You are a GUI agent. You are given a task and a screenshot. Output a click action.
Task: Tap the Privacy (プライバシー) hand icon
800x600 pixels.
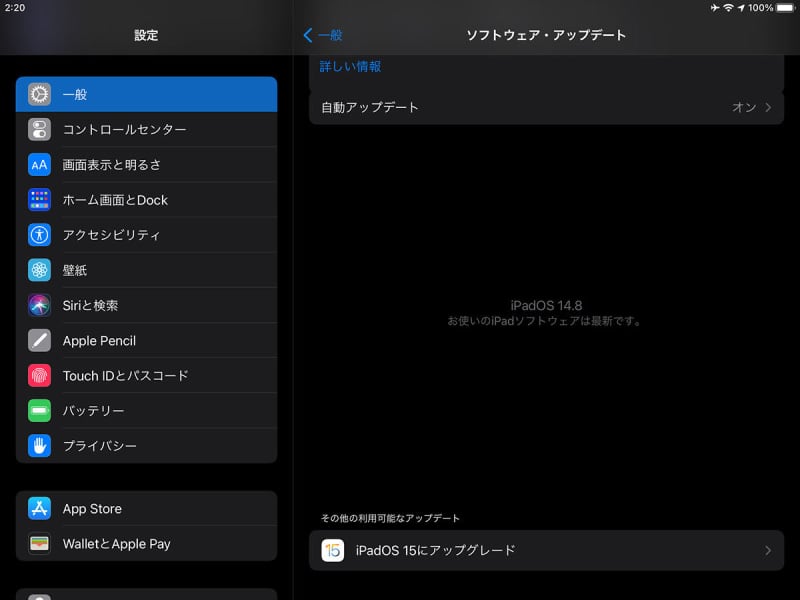click(39, 446)
